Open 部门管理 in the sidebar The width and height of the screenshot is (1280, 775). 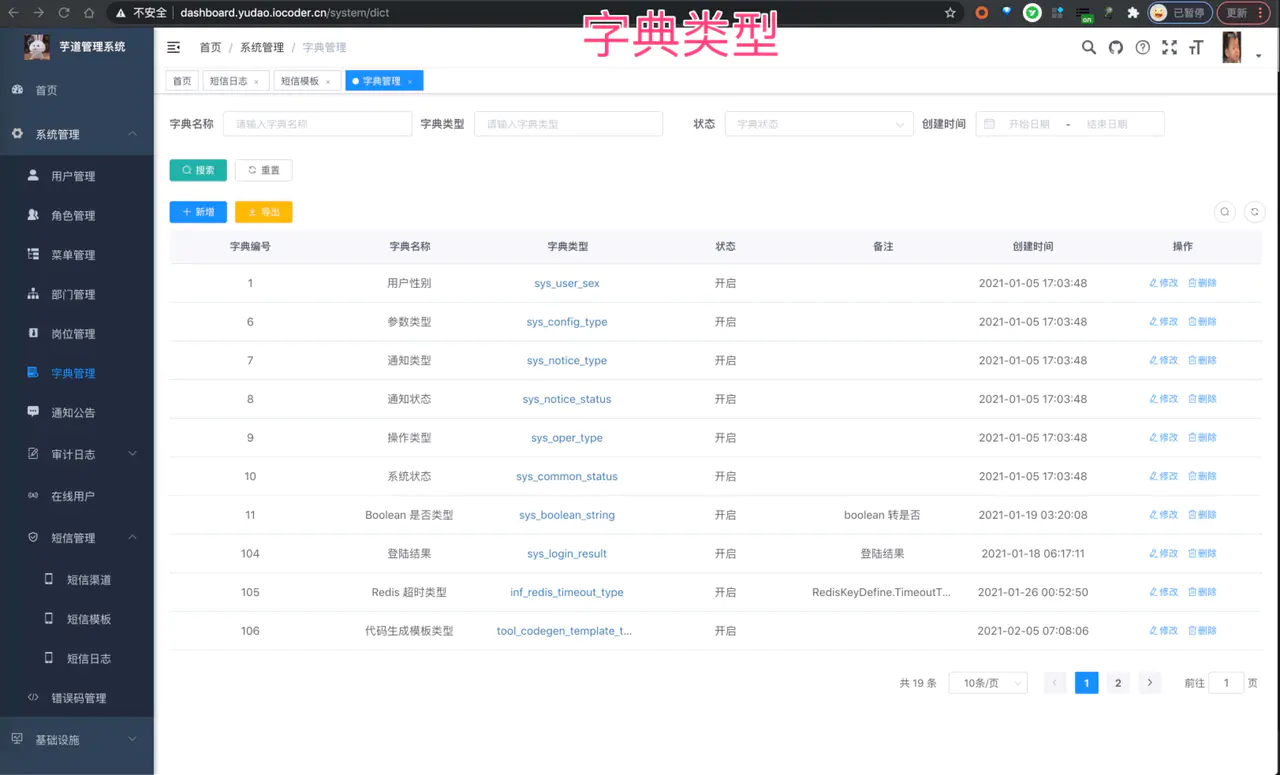77,294
